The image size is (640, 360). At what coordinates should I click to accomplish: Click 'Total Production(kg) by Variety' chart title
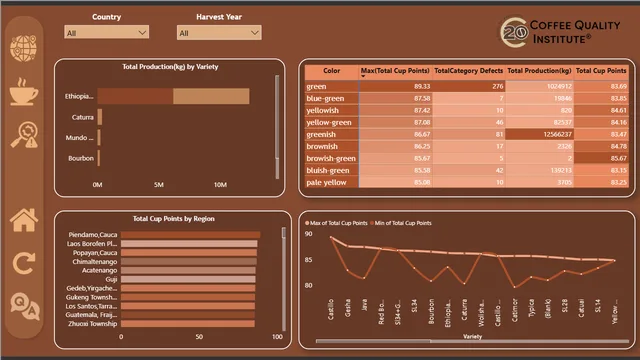[x=170, y=67]
